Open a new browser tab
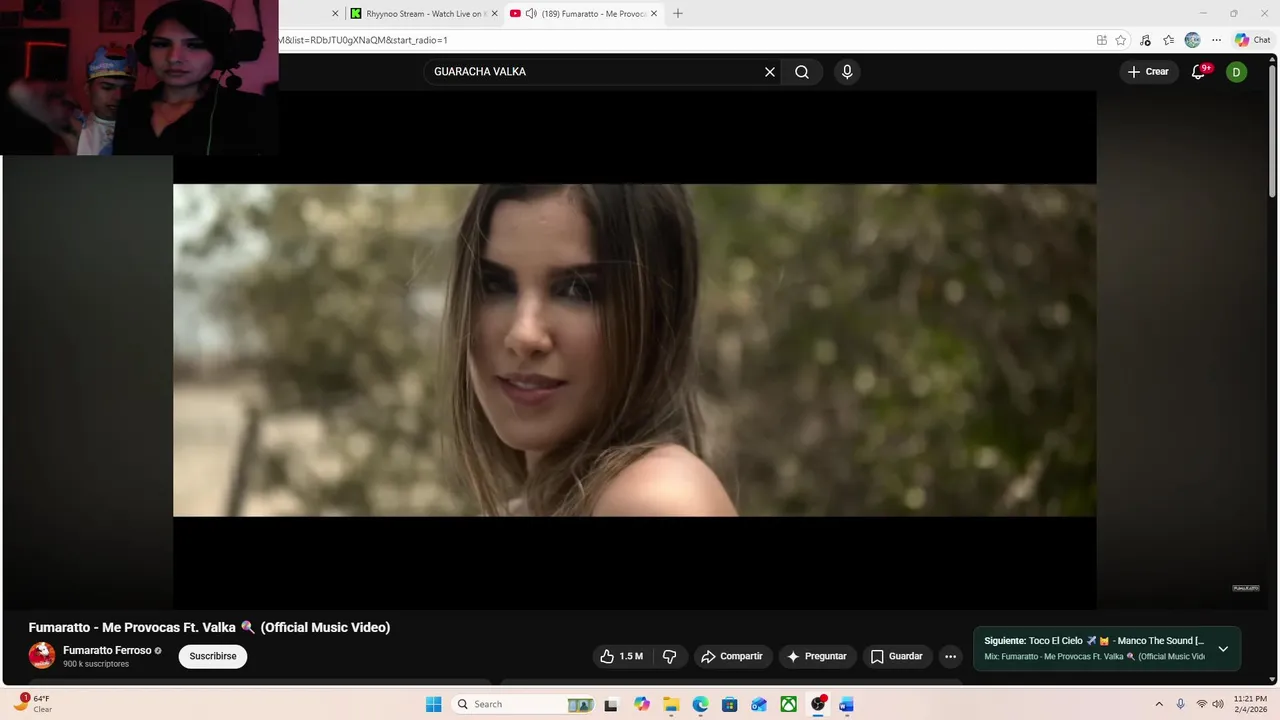Viewport: 1280px width, 720px height. tap(678, 14)
